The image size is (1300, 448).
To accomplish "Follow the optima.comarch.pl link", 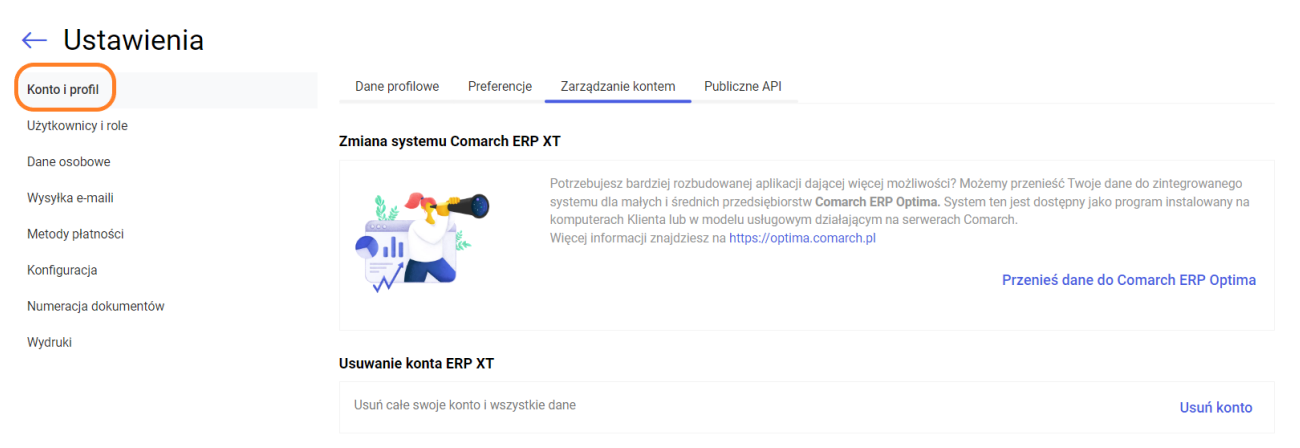I will [x=802, y=238].
